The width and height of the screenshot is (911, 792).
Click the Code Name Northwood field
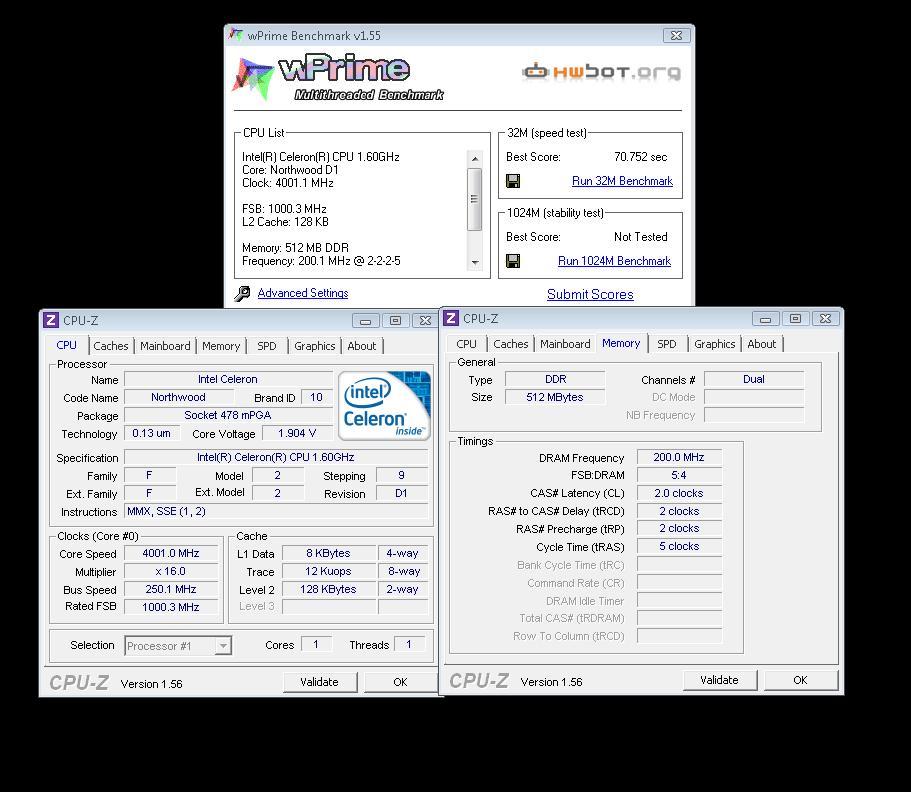click(x=178, y=397)
